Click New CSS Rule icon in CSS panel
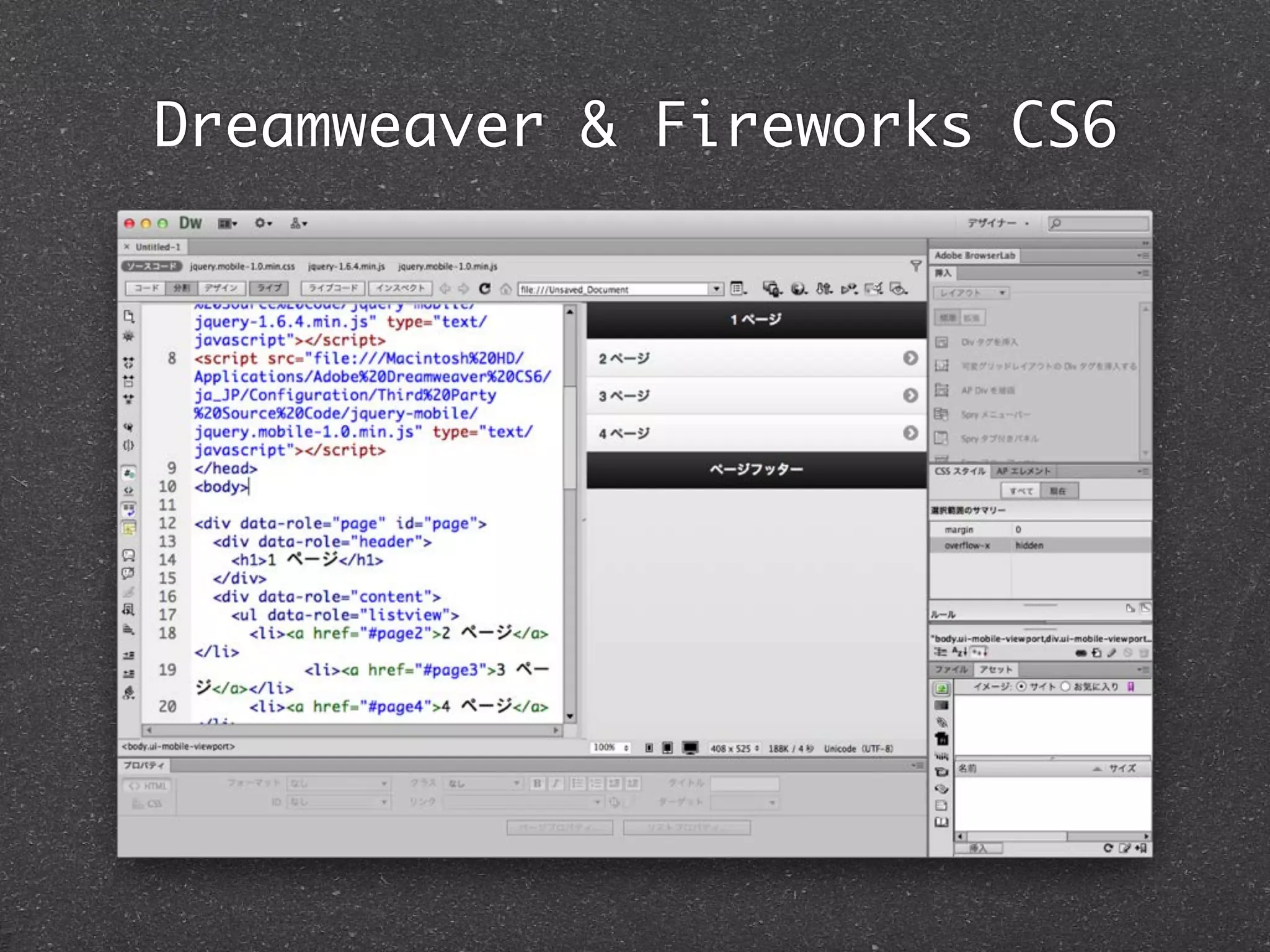 pos(1096,653)
